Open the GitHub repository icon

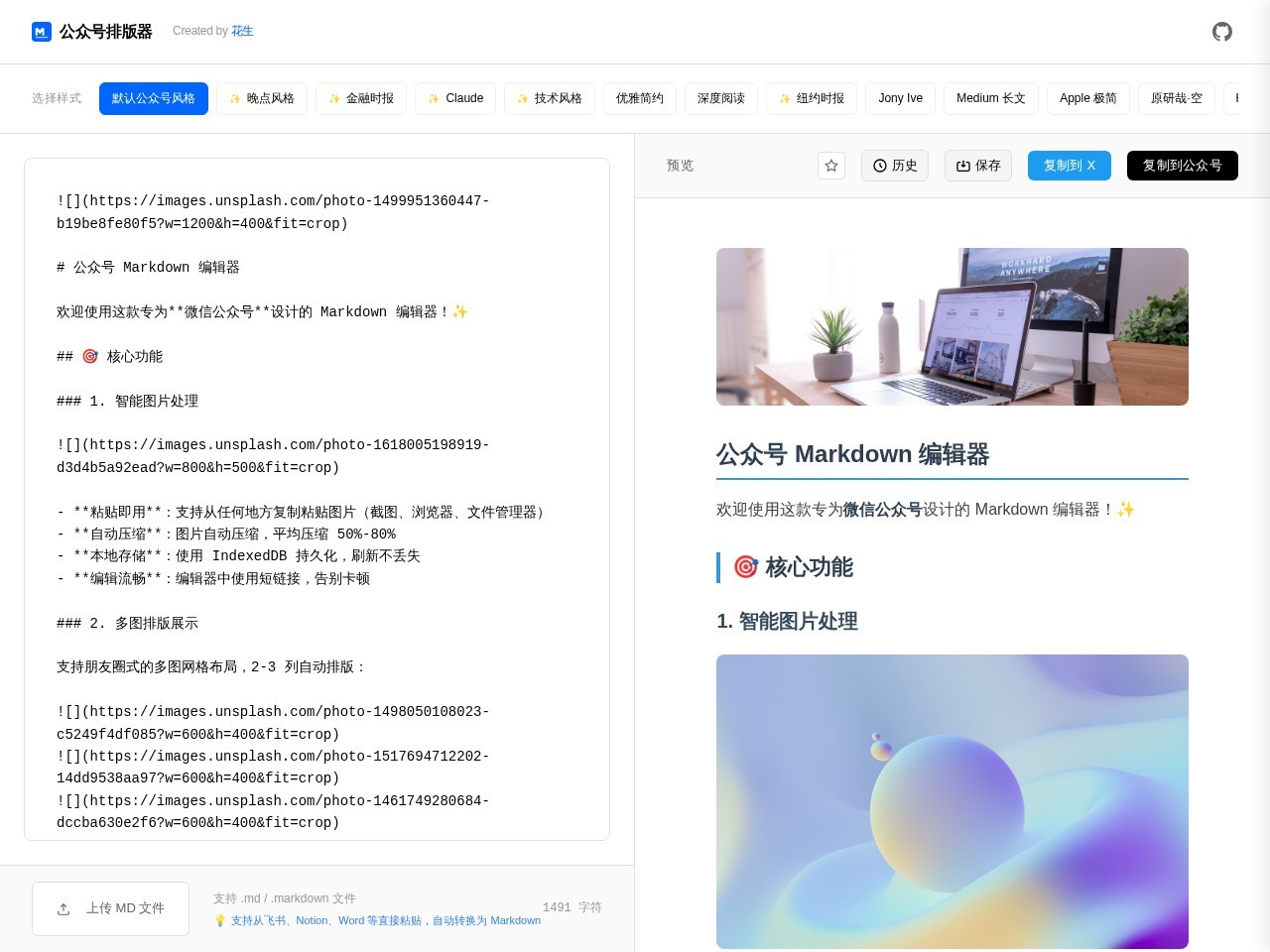[x=1222, y=32]
